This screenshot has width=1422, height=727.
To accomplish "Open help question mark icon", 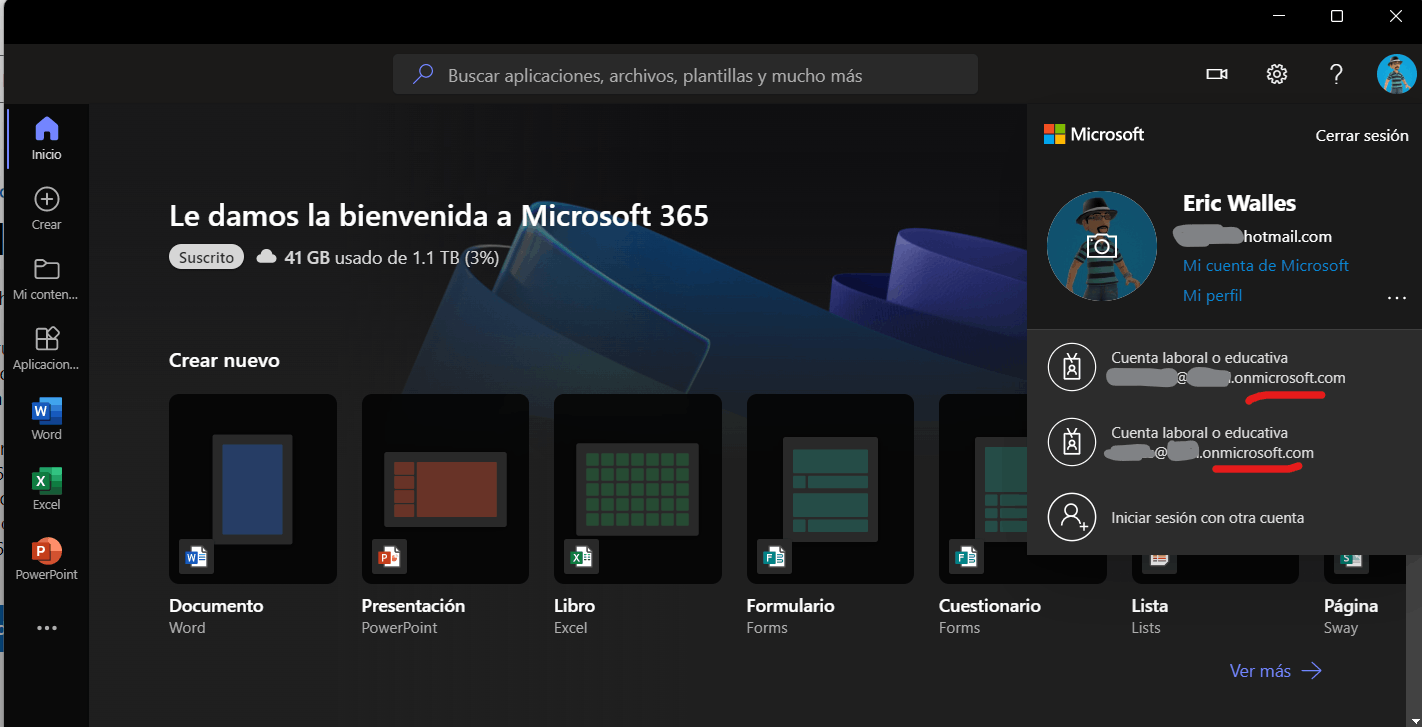I will (x=1336, y=74).
